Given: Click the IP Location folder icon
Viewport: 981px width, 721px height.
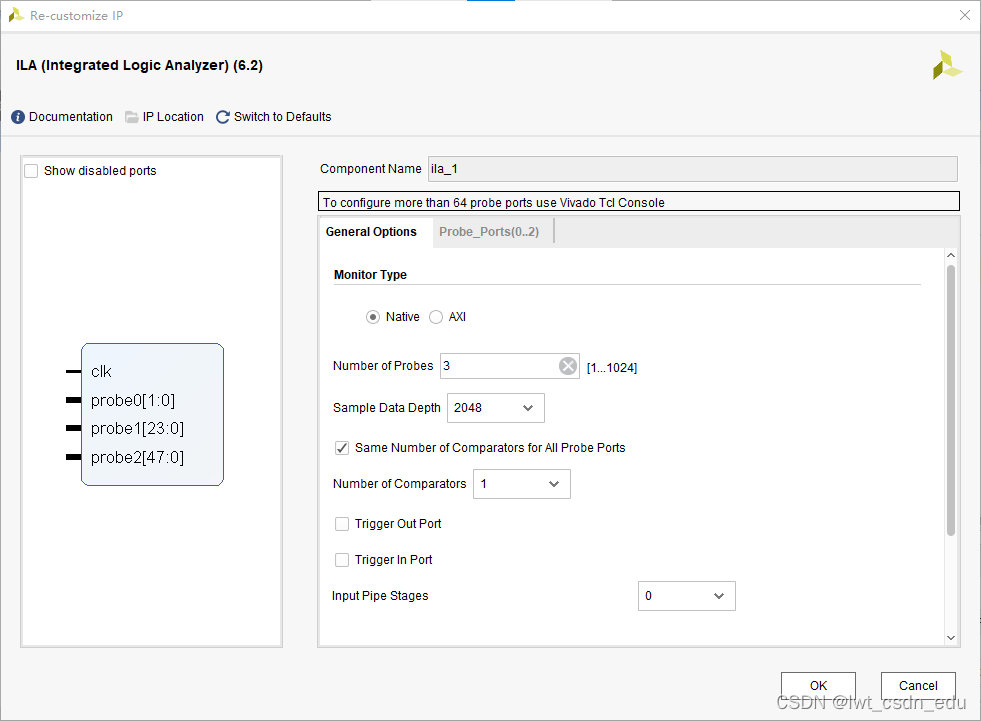Looking at the screenshot, I should point(131,117).
